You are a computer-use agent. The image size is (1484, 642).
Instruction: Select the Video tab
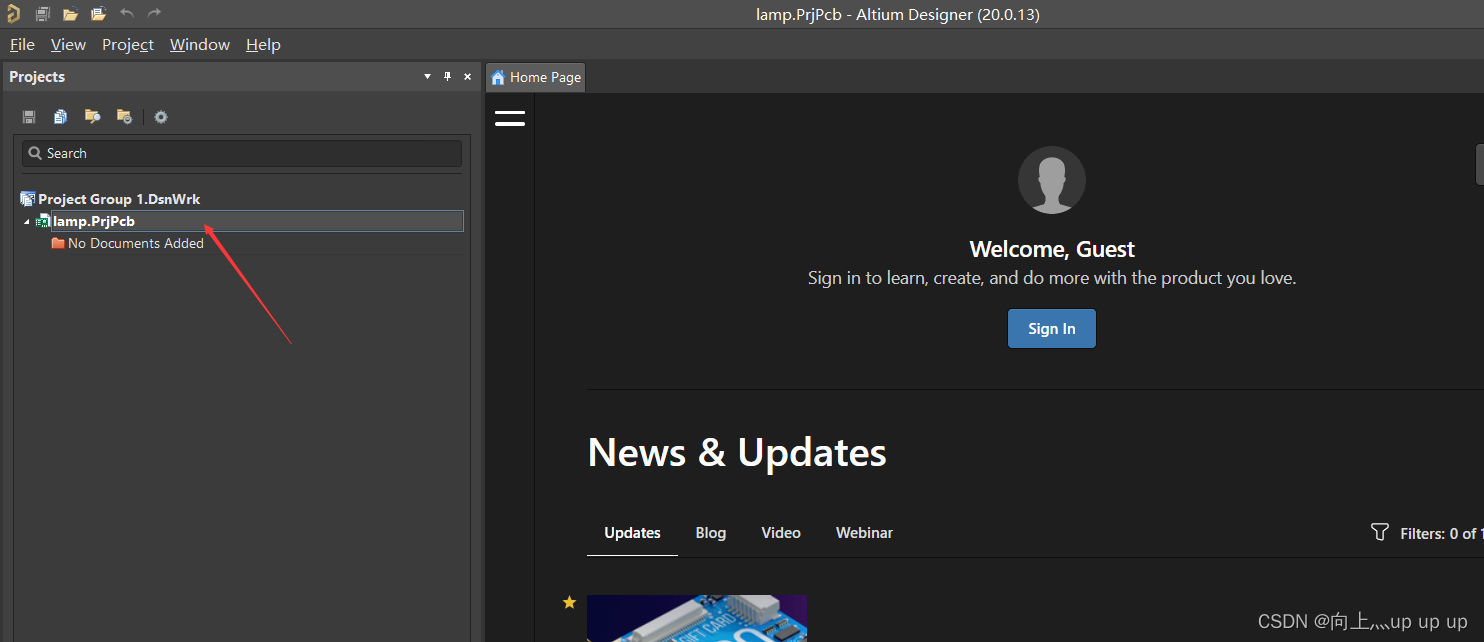781,533
